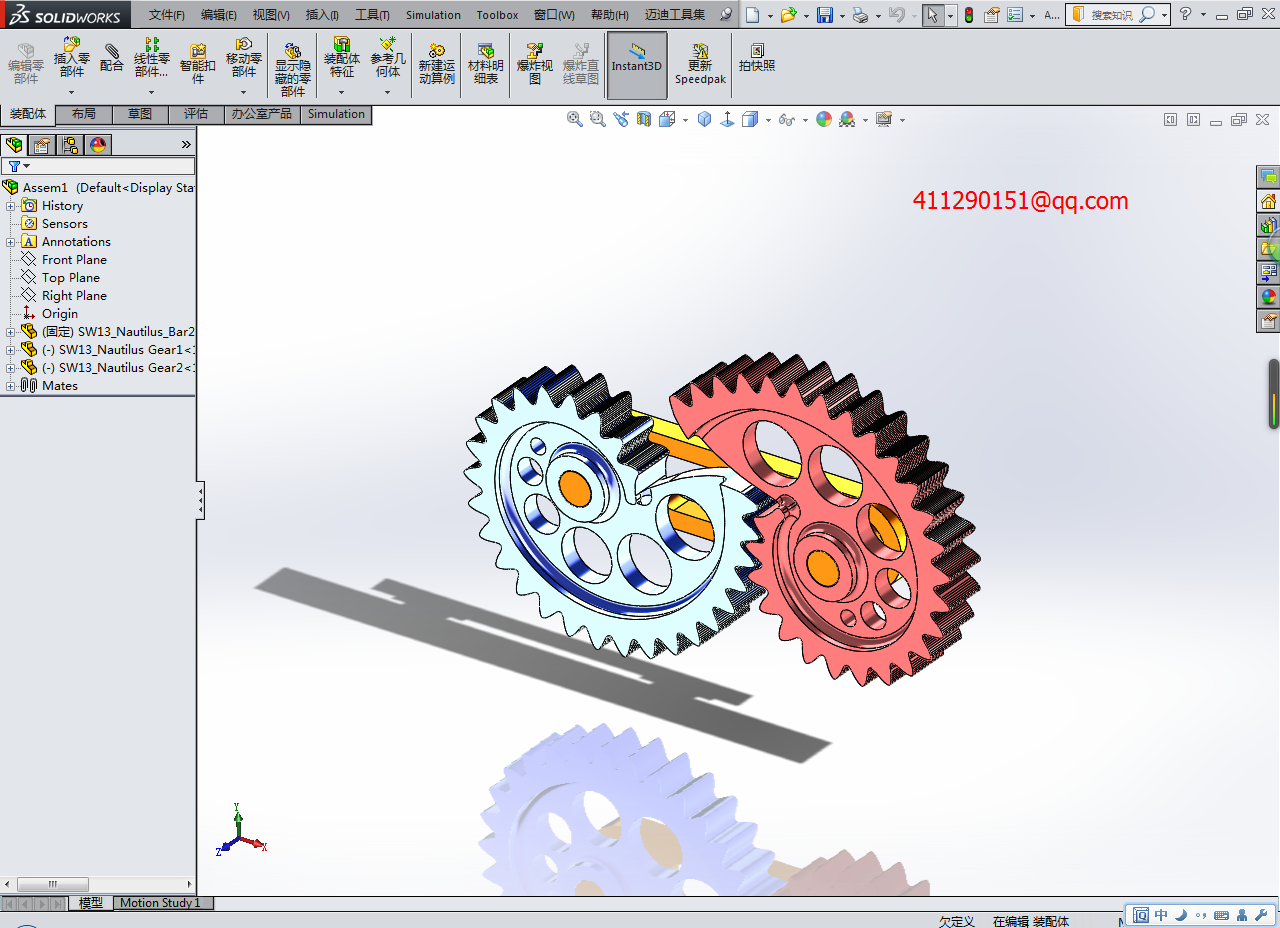The image size is (1280, 928).
Task: Expand the History tree node
Action: click(x=11, y=206)
